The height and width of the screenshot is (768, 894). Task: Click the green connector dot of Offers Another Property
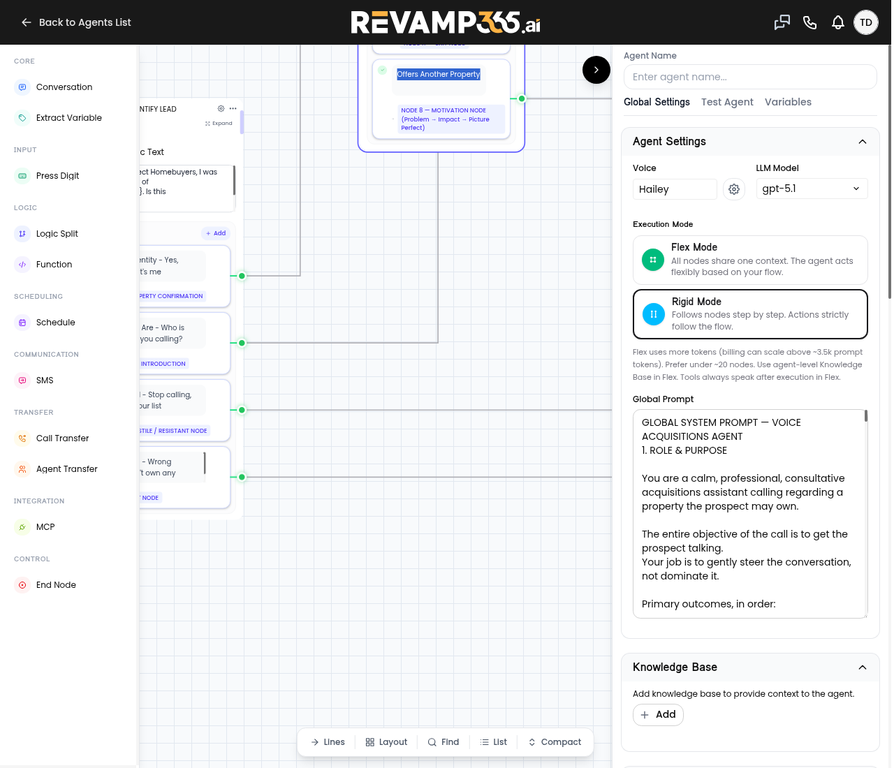point(521,99)
